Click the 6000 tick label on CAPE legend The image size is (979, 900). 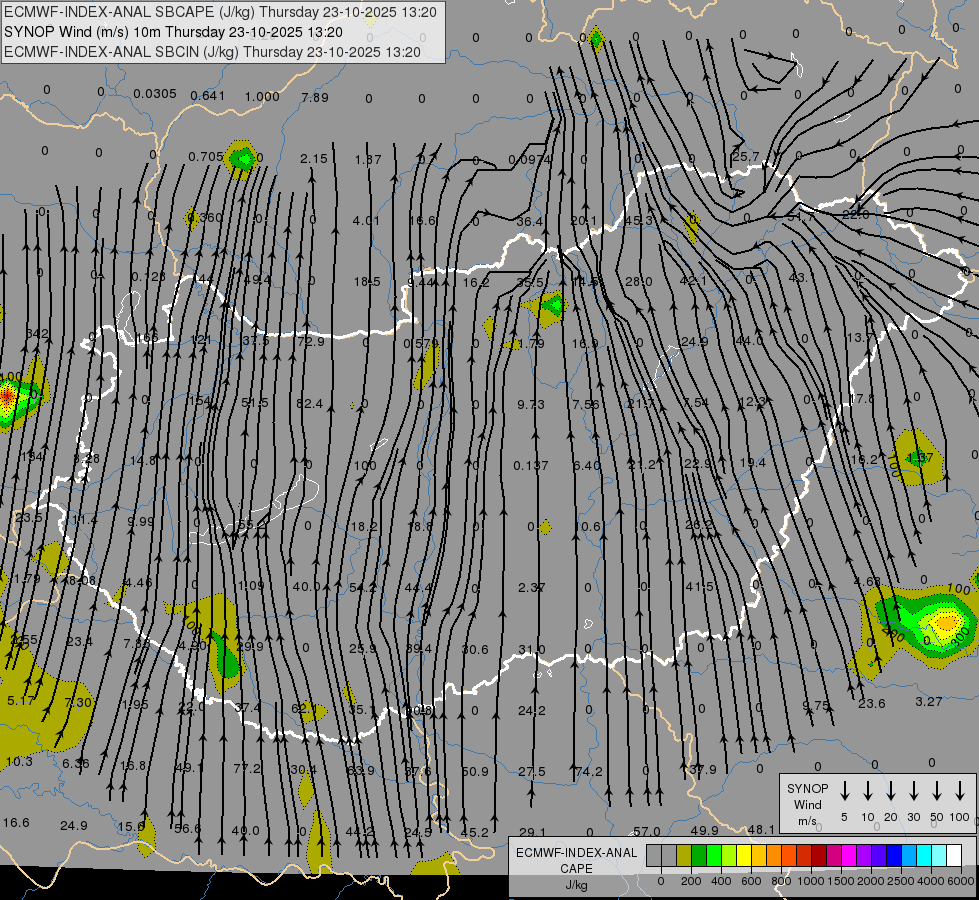click(962, 881)
